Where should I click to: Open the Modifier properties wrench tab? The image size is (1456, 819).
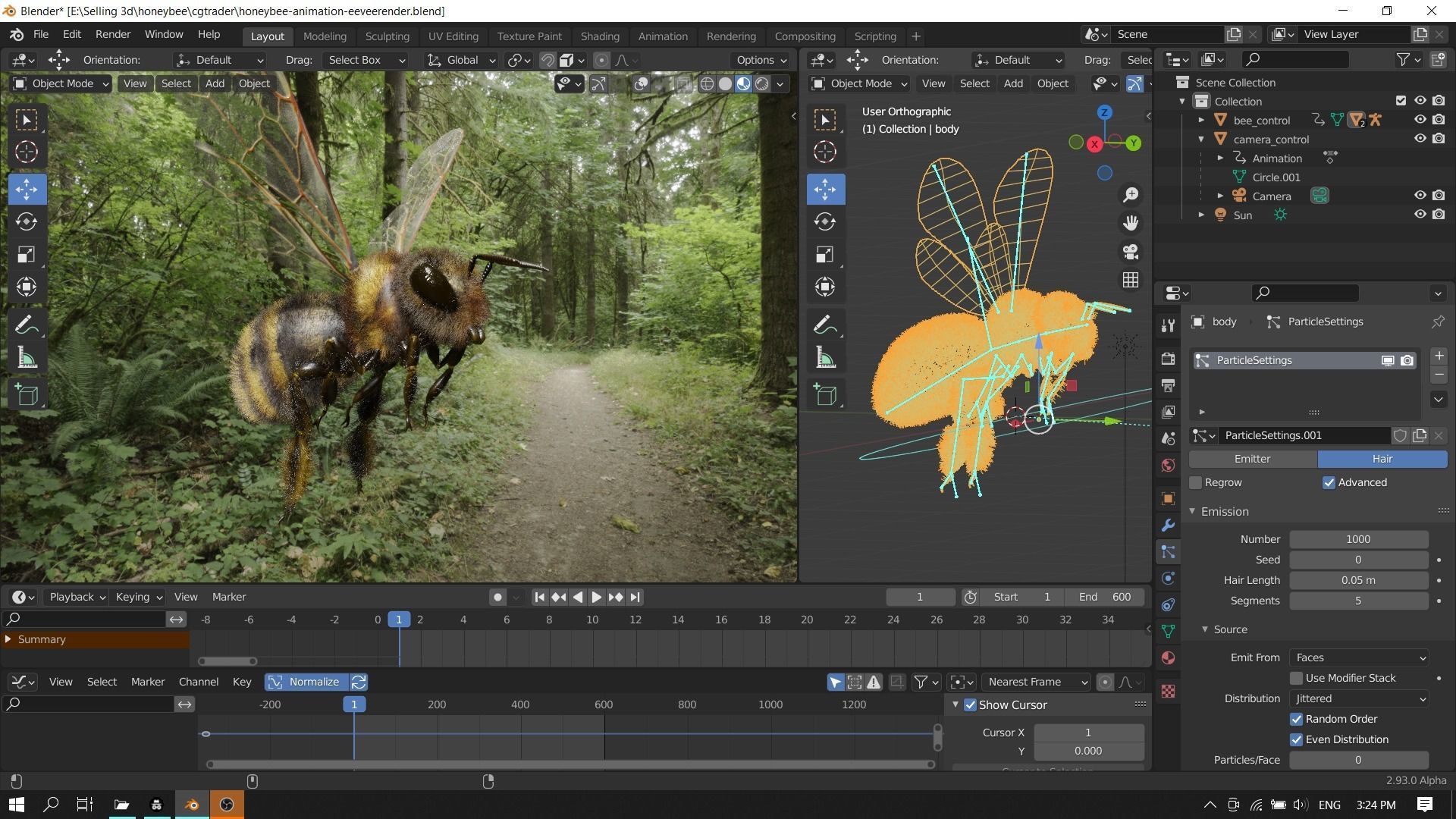point(1168,526)
